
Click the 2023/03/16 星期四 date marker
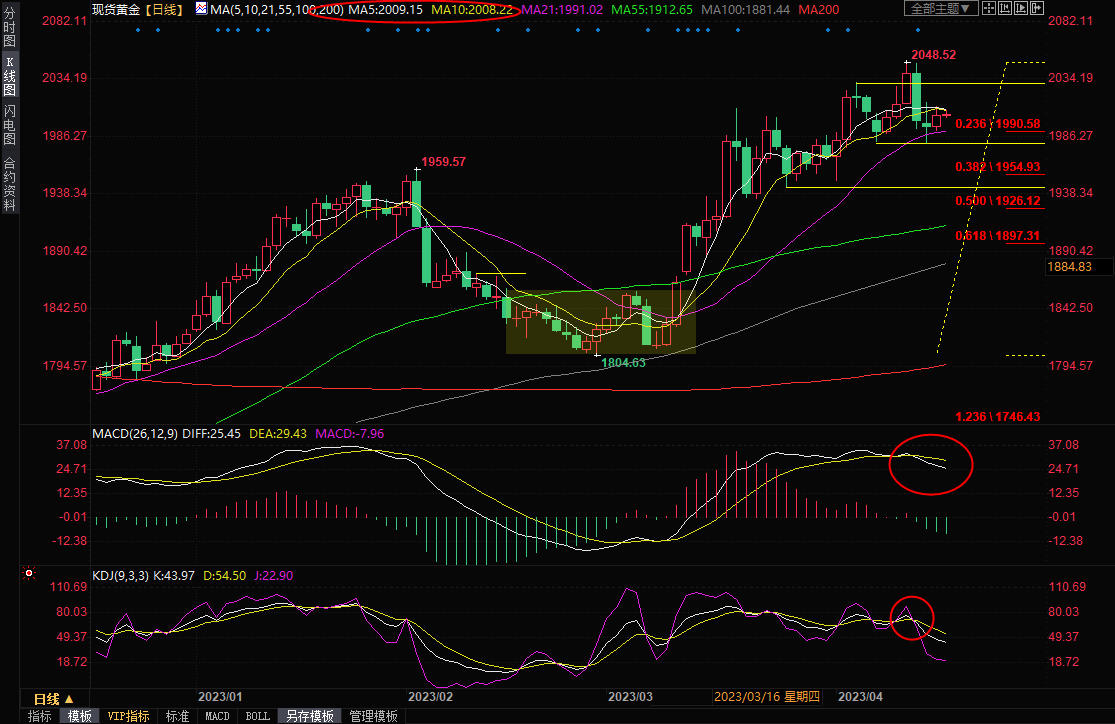tap(766, 696)
